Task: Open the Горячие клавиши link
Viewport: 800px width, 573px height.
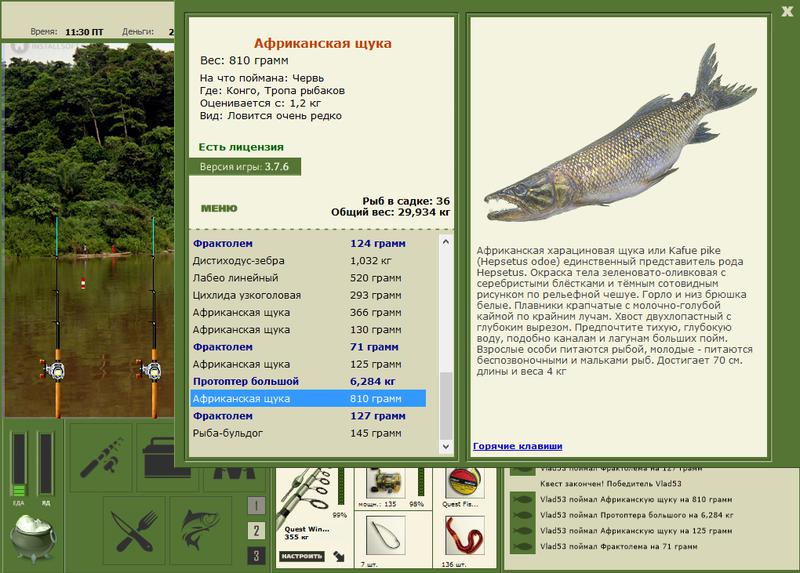Action: [517, 446]
